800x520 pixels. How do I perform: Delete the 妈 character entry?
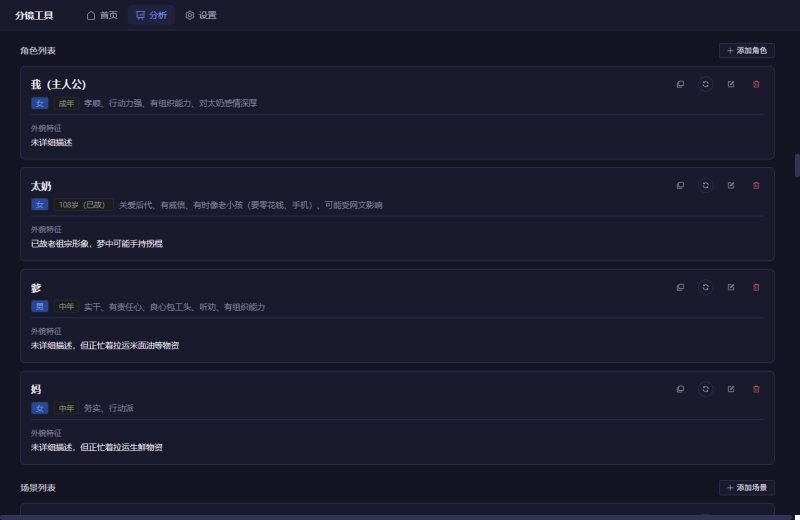[x=756, y=389]
